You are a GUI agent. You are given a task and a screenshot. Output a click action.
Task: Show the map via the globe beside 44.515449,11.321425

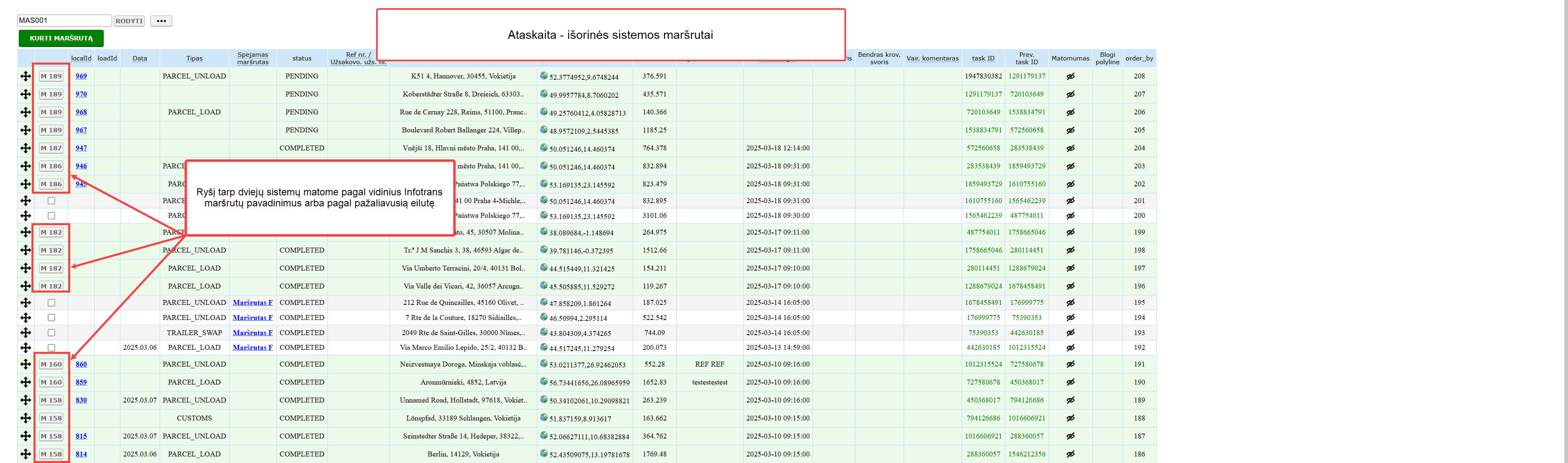(x=543, y=267)
